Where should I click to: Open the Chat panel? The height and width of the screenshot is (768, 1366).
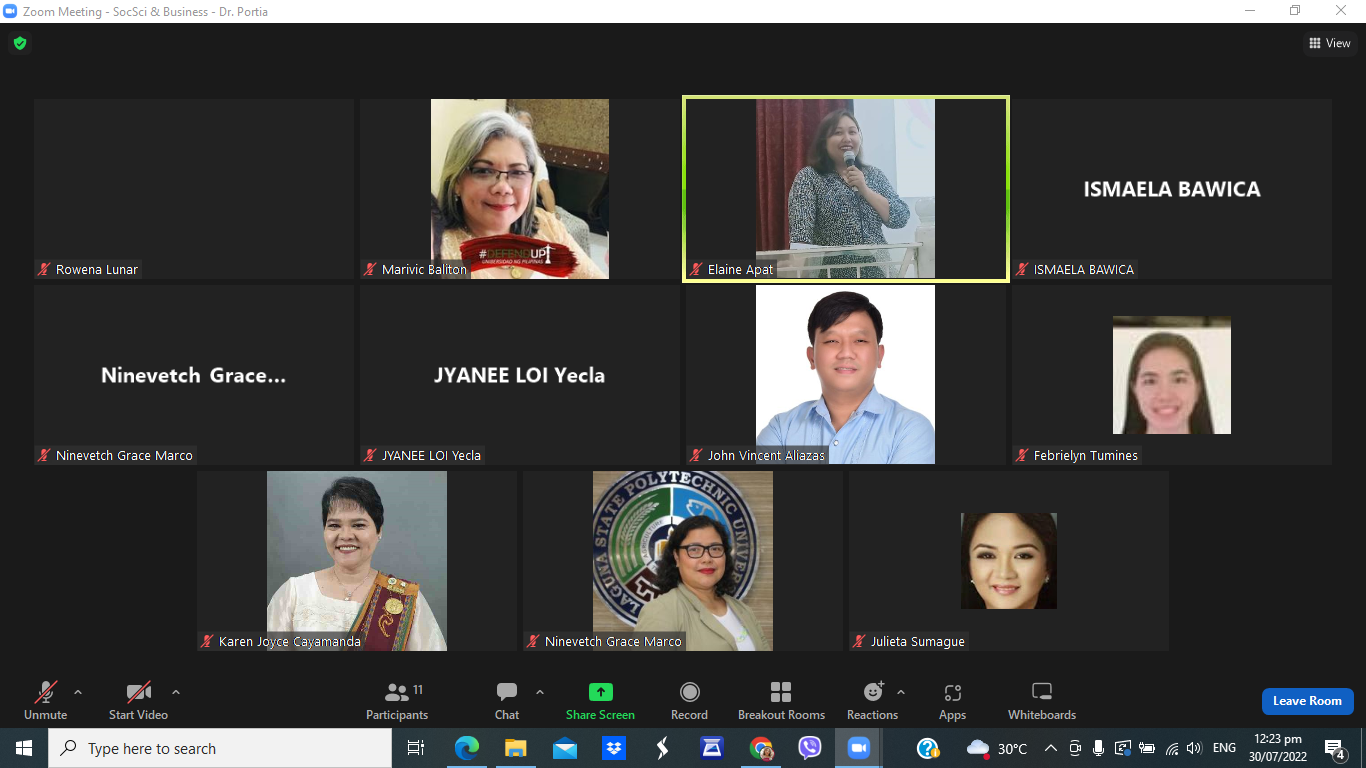click(x=507, y=701)
